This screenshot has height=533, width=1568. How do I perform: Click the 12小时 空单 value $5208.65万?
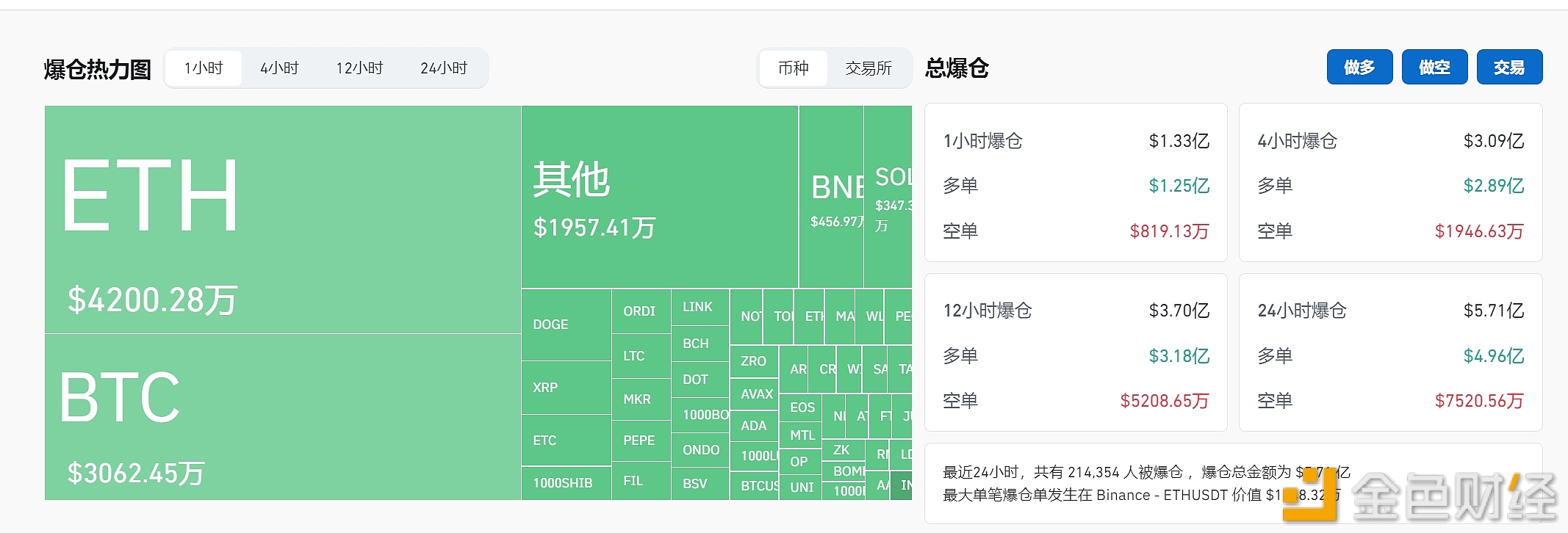click(1165, 401)
